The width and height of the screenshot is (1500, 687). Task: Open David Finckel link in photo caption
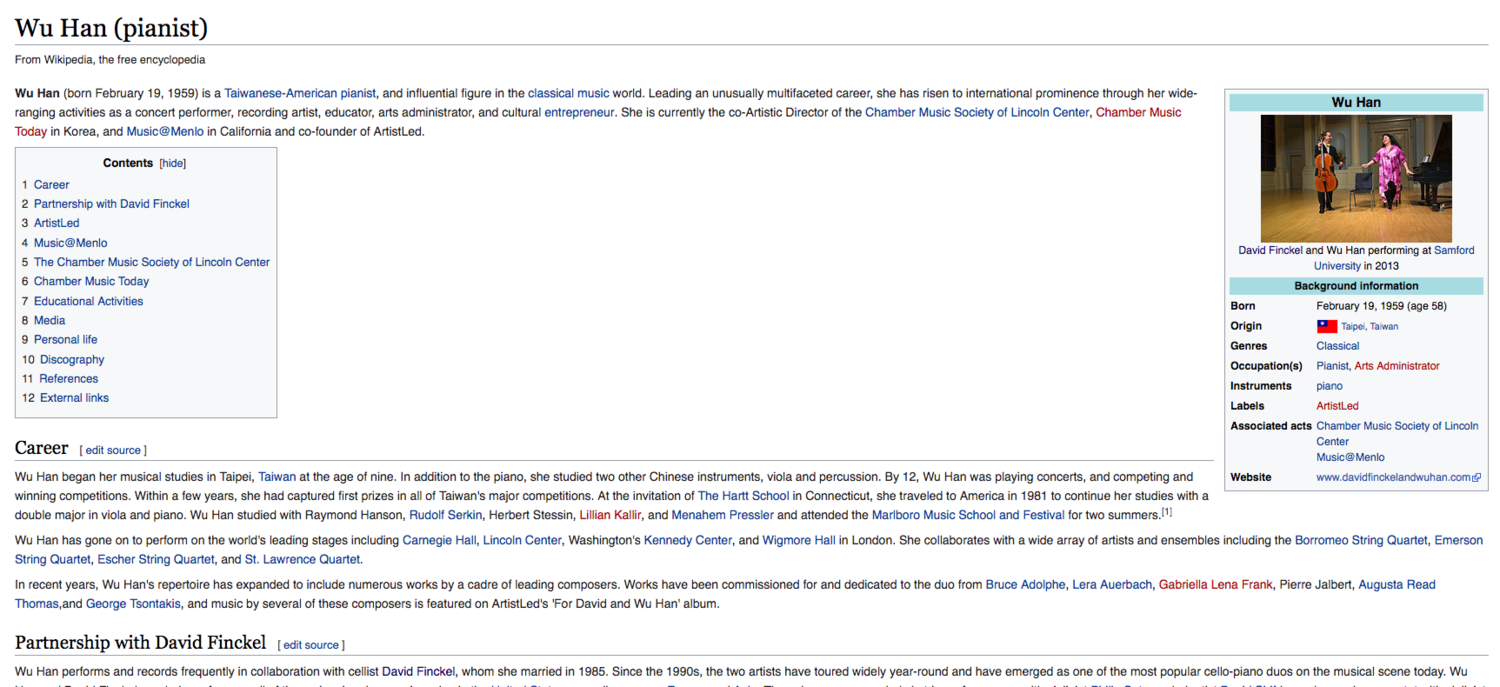(x=1270, y=251)
